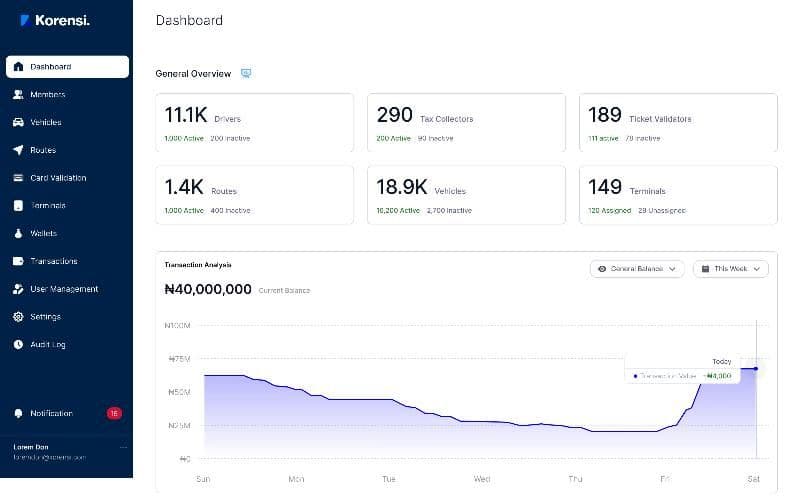The image size is (800, 500).
Task: Click the Terminals icon in sidebar
Action: [18, 206]
